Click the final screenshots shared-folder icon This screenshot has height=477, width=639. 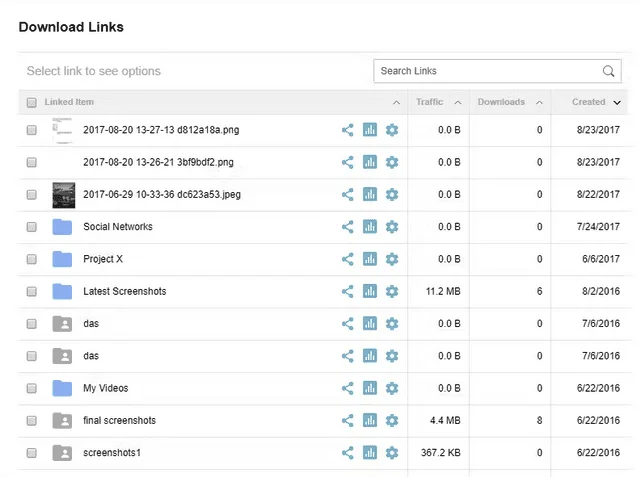tap(62, 420)
